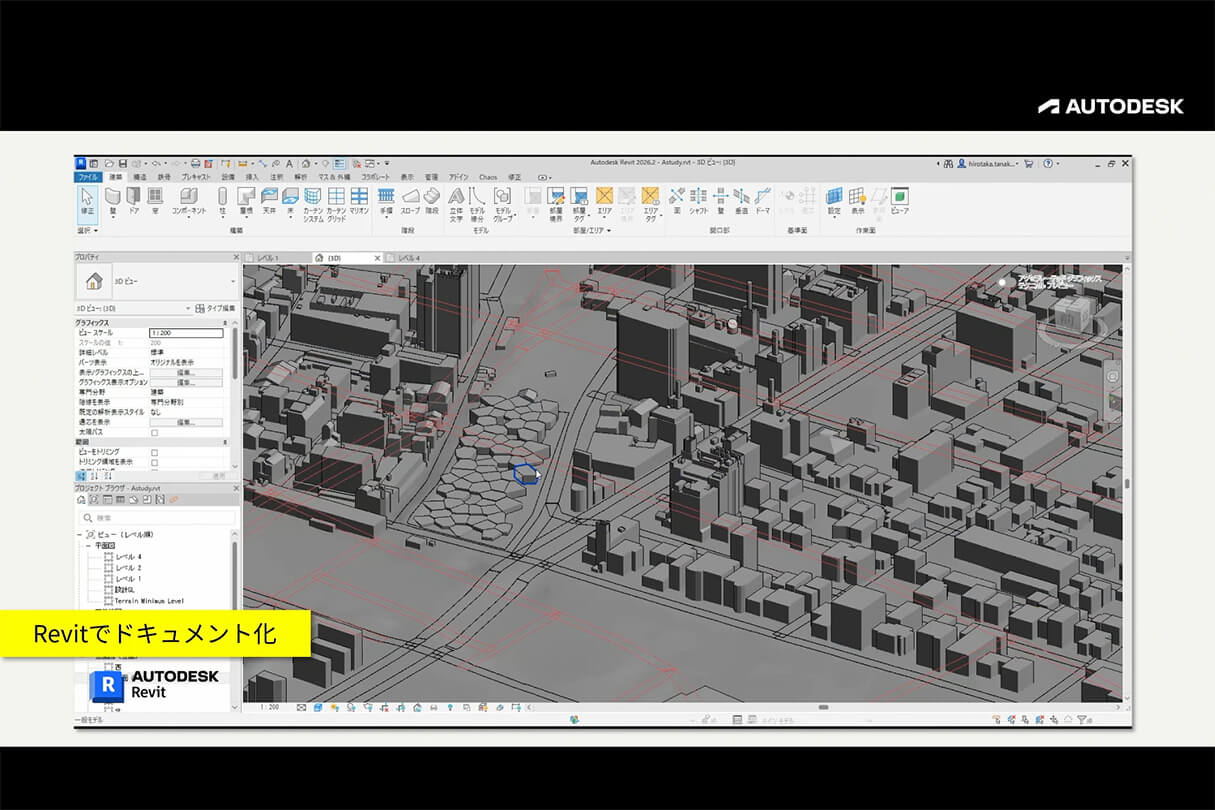Collapse the 平面図 tree node
Screen dimensions: 1215x810
(x=88, y=546)
